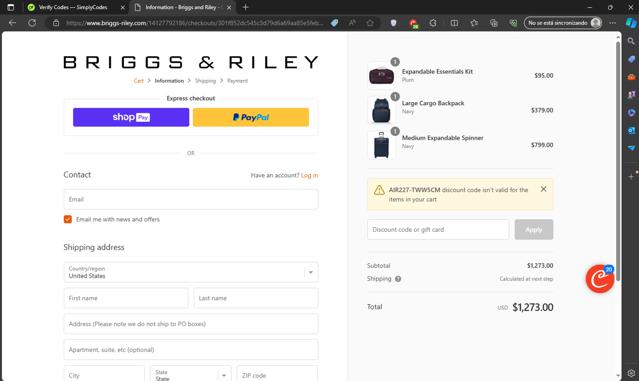
Task: Open the red floating coupon extension badge
Action: [x=600, y=279]
